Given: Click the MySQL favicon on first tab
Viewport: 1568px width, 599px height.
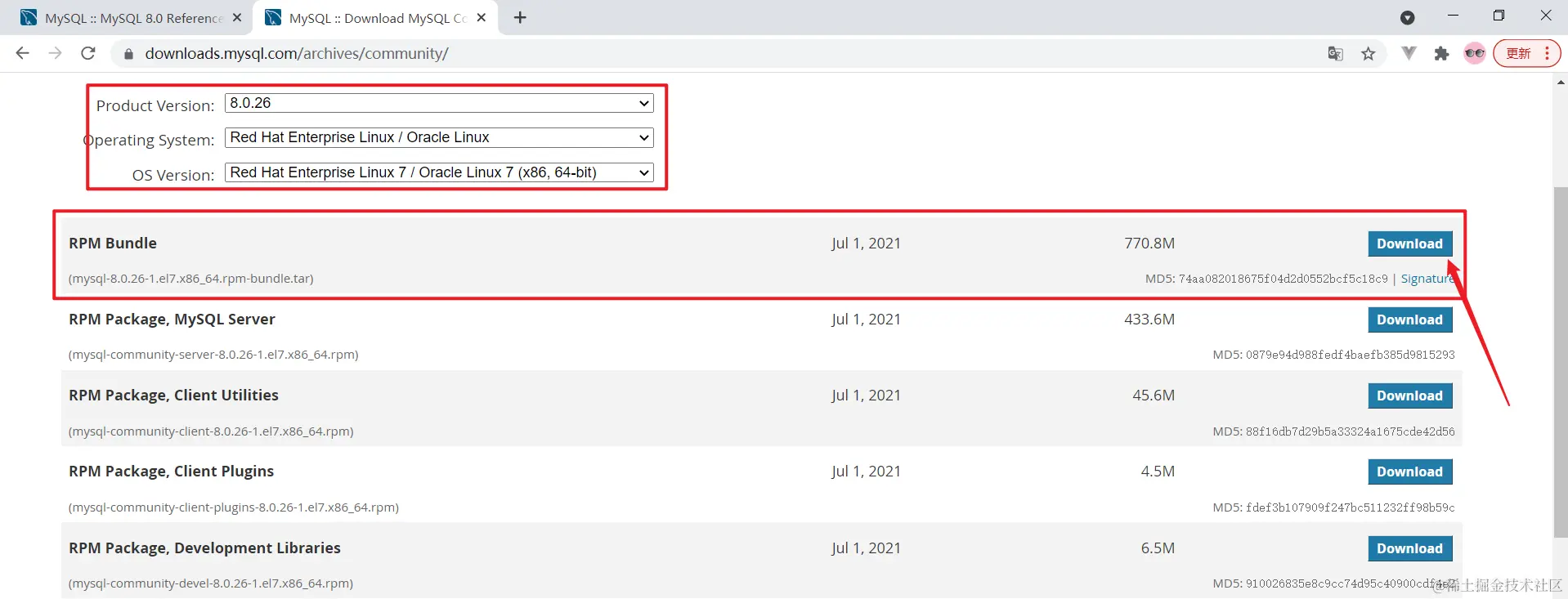Looking at the screenshot, I should [x=29, y=17].
